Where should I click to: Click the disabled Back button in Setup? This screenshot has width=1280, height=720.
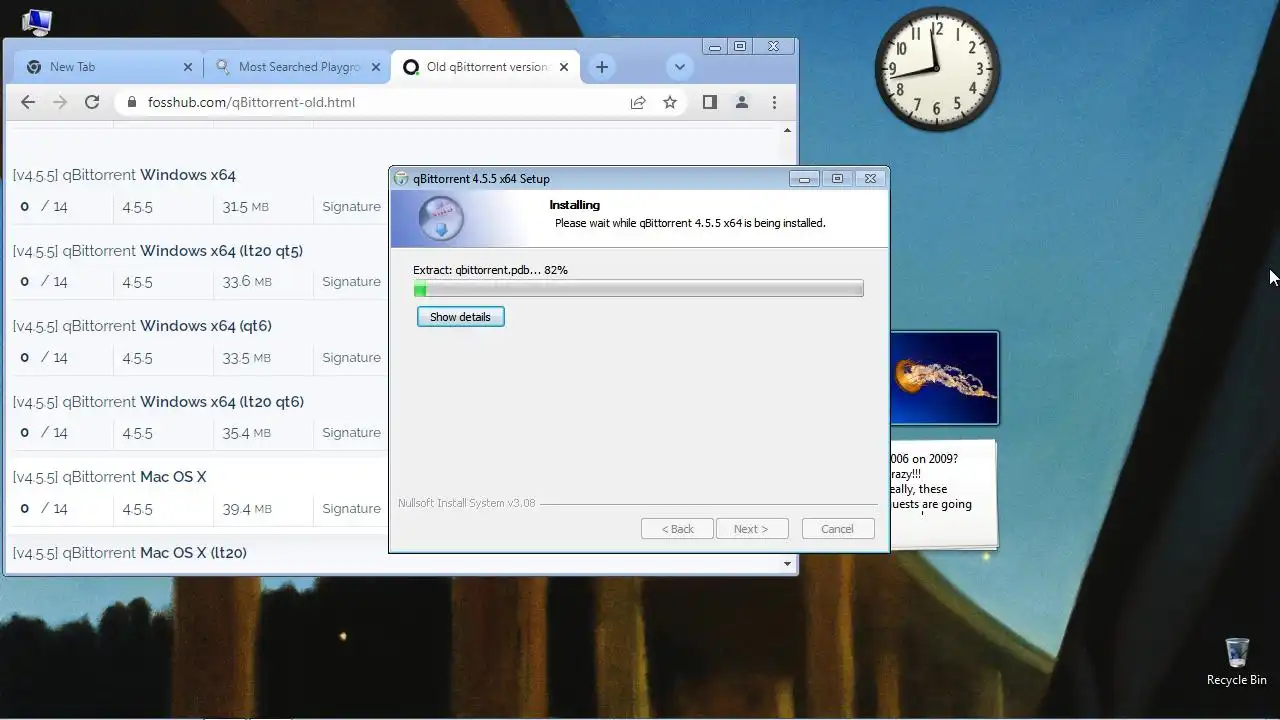tap(677, 529)
